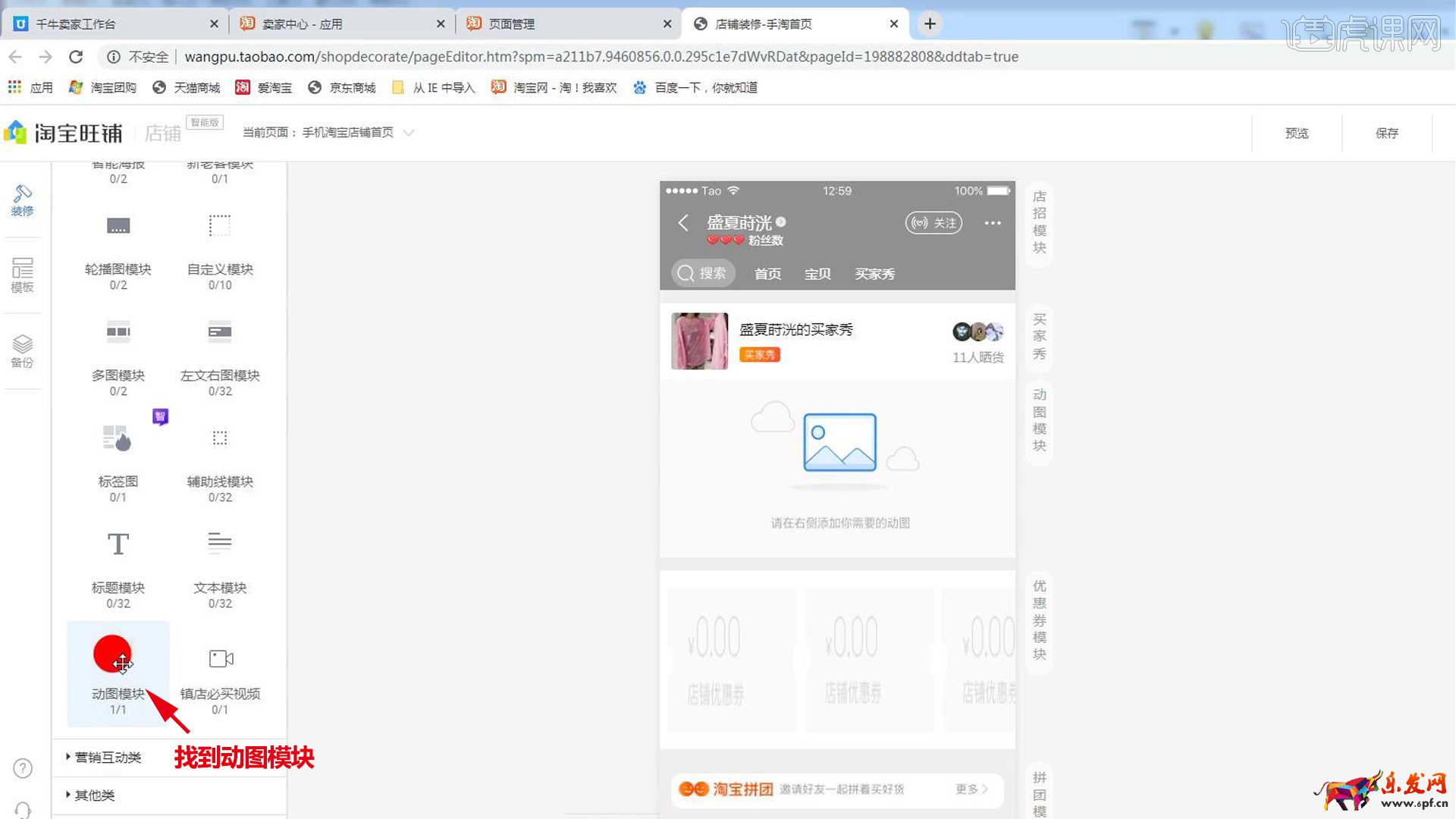Click the 文本模块 lines icon
Image resolution: width=1456 pixels, height=819 pixels.
point(220,543)
